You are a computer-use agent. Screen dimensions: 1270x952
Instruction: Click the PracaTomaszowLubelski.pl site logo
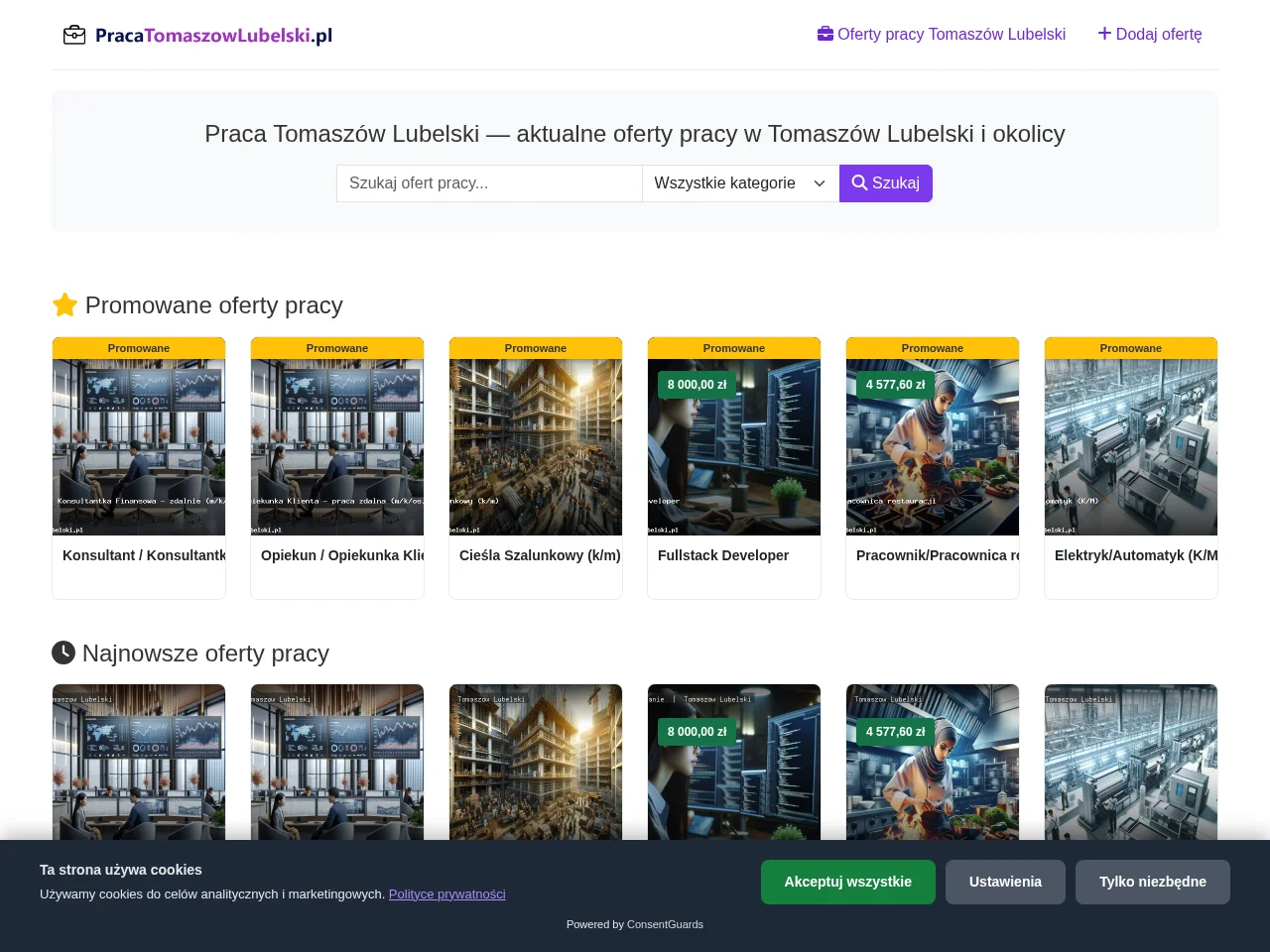(197, 36)
